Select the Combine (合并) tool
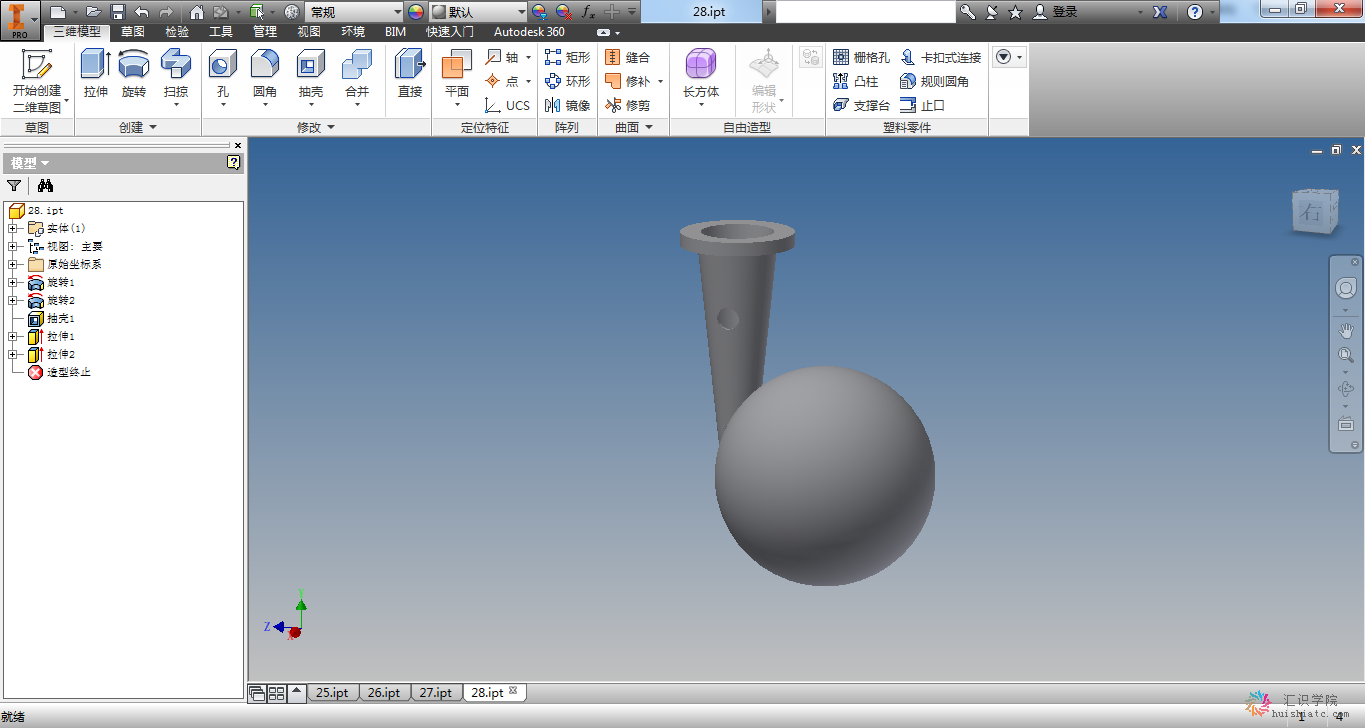Screen dimensions: 1365x728 click(357, 78)
